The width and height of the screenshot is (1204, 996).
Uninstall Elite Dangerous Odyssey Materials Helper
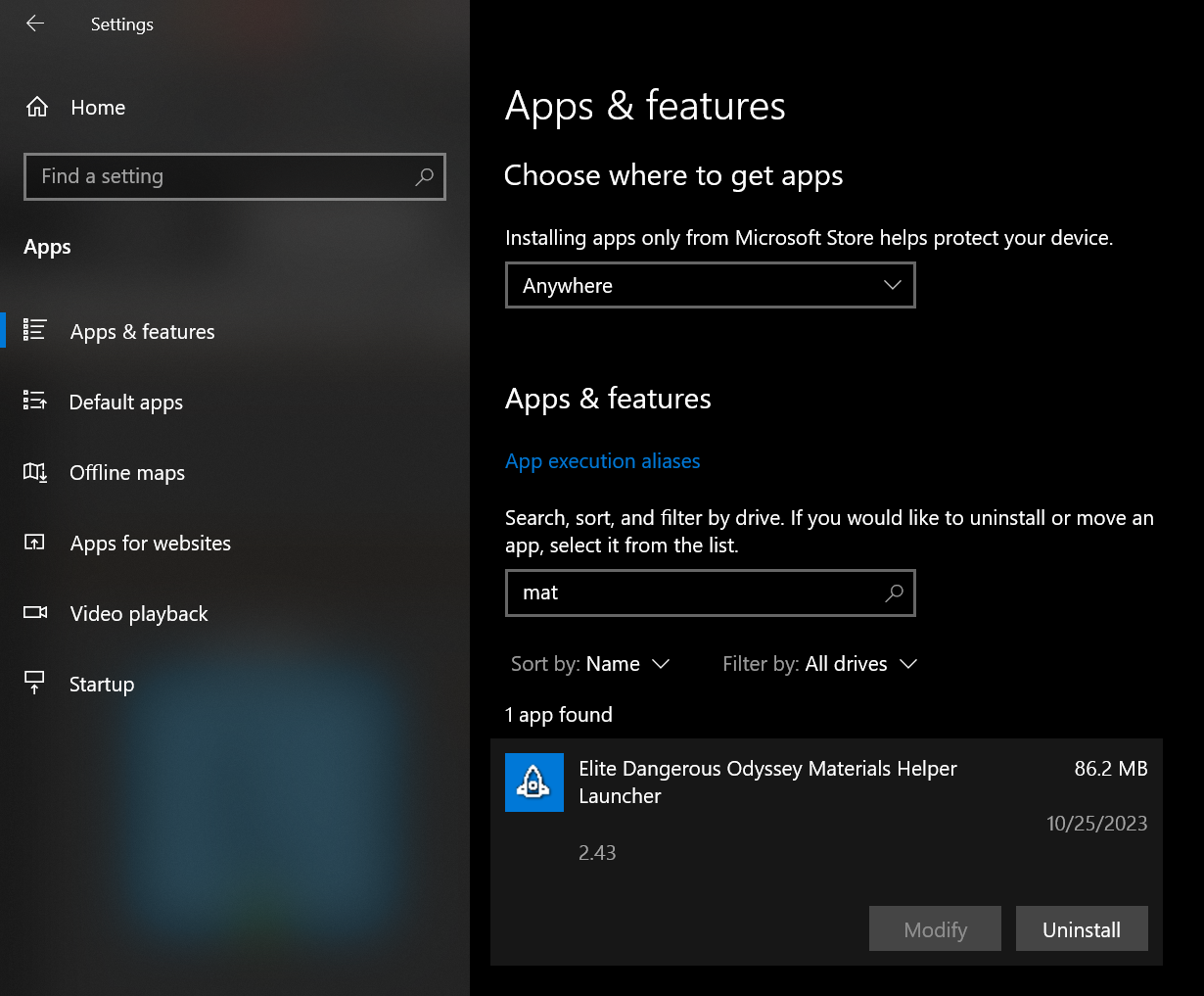click(x=1082, y=928)
